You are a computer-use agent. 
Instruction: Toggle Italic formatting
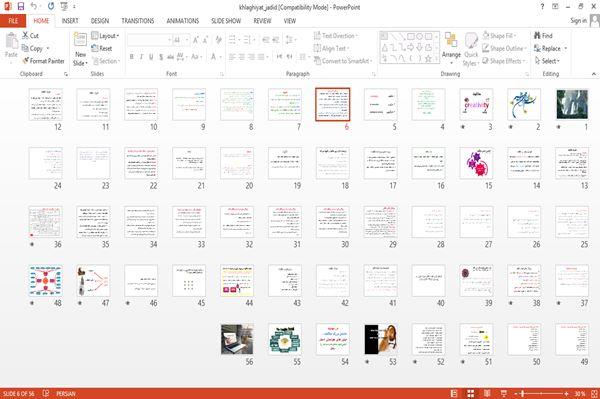click(x=141, y=57)
